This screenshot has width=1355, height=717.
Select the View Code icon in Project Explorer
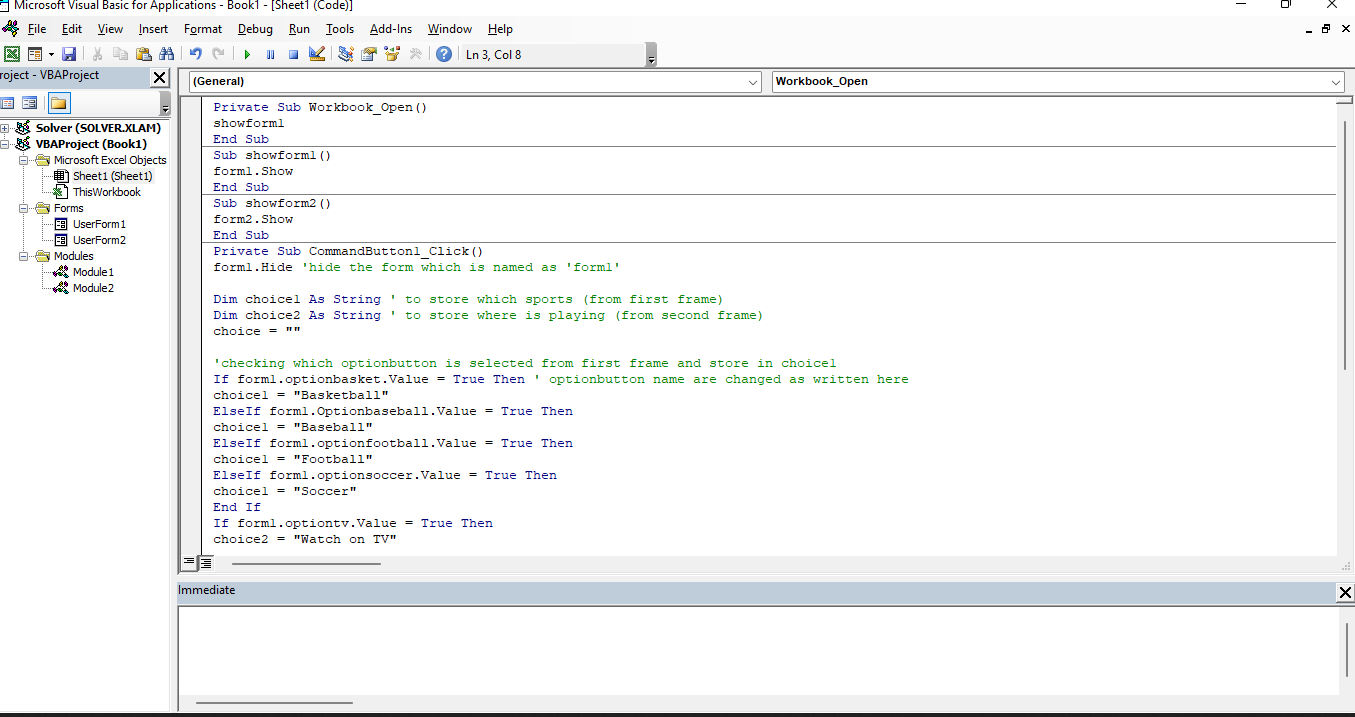click(x=9, y=102)
